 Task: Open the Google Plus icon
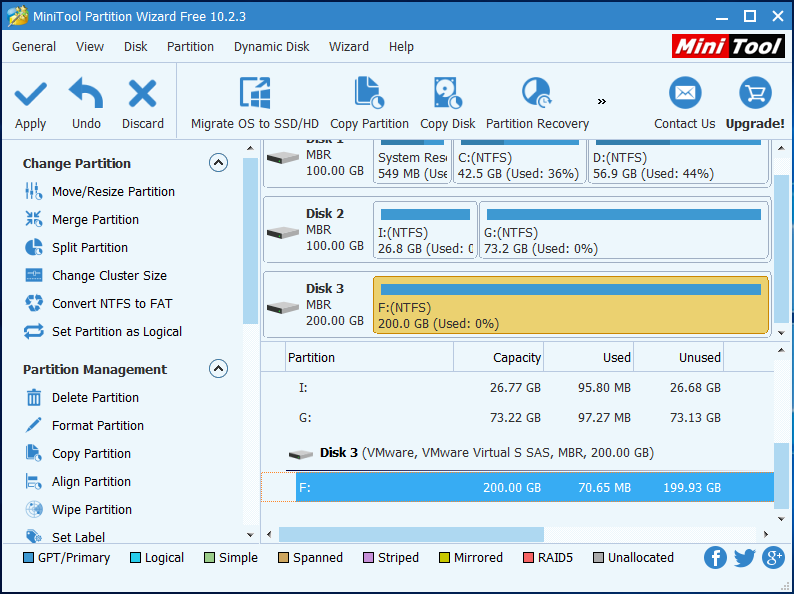(773, 558)
